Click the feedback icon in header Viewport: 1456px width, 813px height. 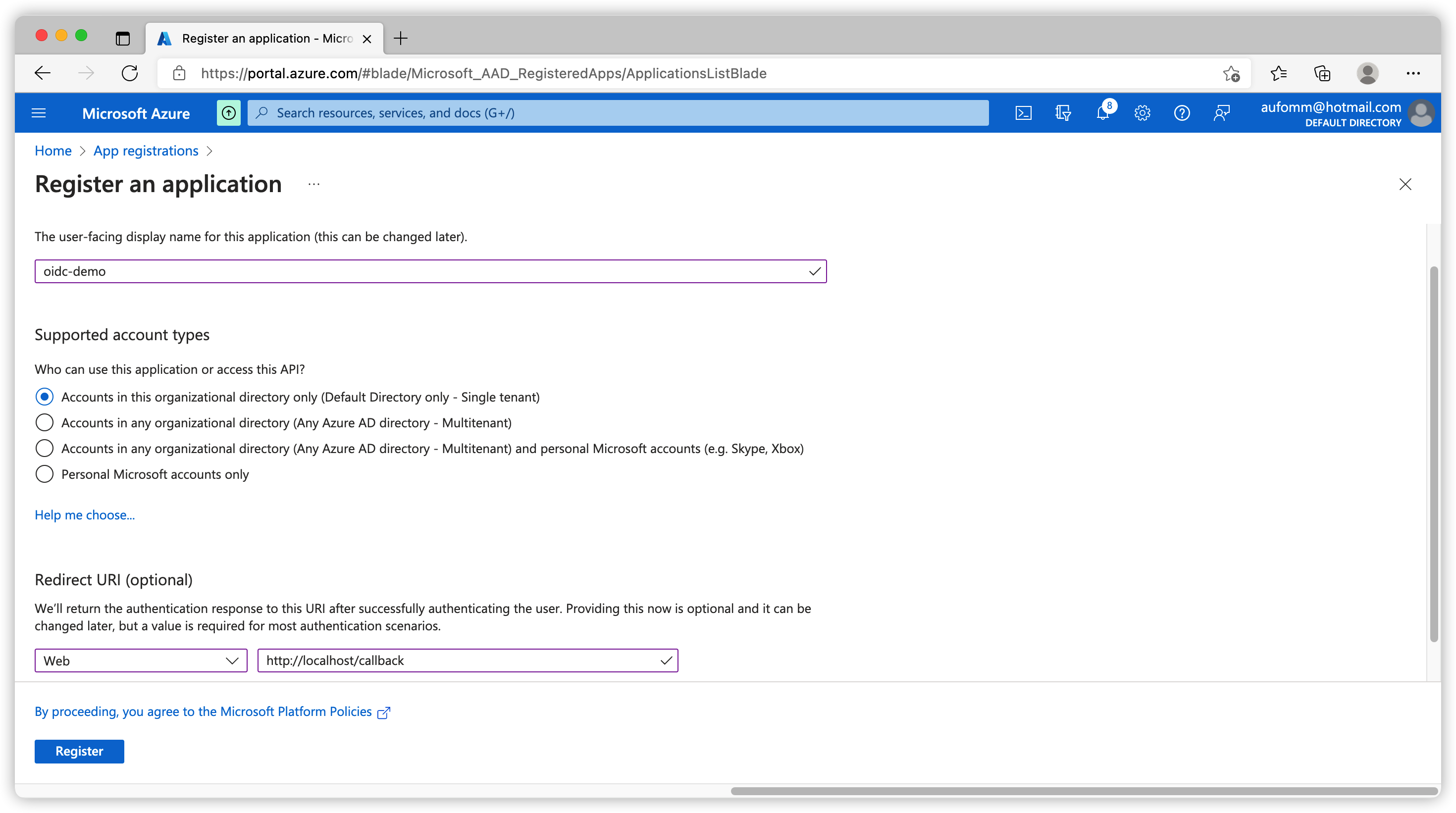pos(1221,113)
